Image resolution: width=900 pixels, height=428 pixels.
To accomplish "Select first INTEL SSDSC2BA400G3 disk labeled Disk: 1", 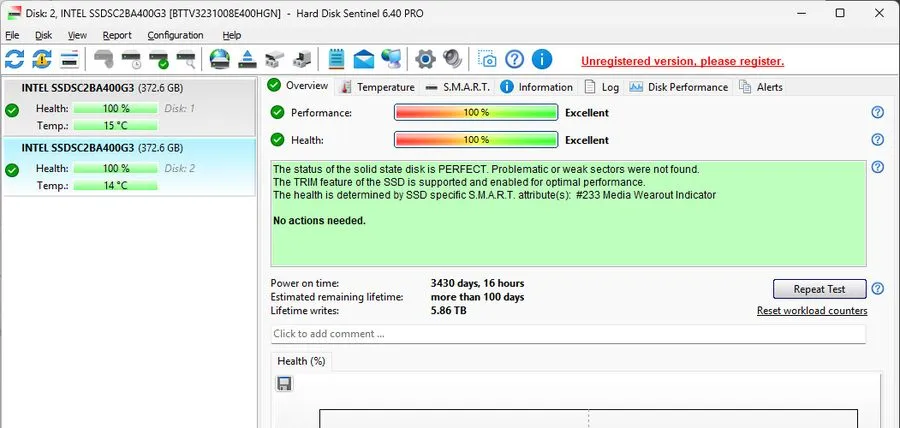I will 129,107.
